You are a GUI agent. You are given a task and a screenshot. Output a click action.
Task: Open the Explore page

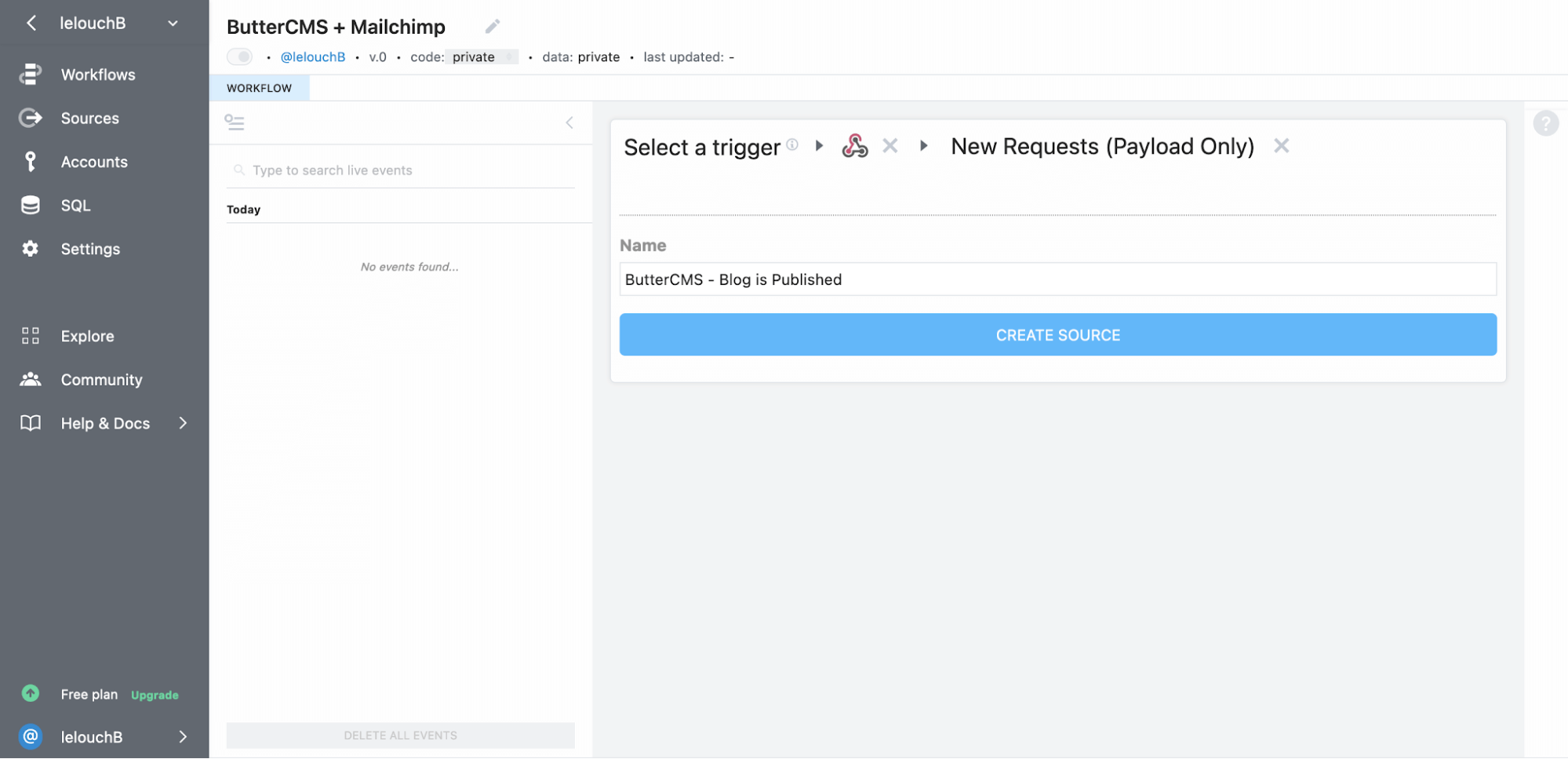click(87, 336)
